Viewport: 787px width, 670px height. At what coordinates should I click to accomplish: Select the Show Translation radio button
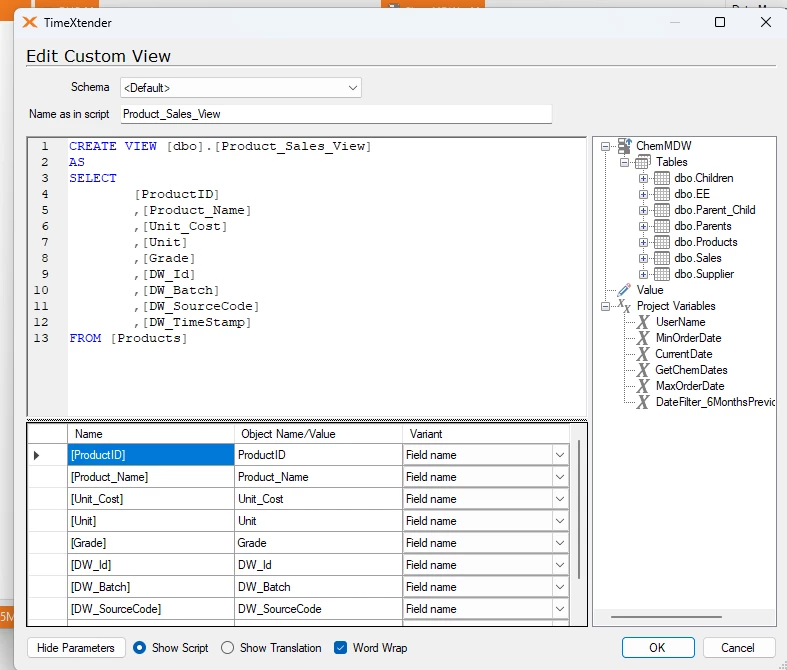pos(227,648)
